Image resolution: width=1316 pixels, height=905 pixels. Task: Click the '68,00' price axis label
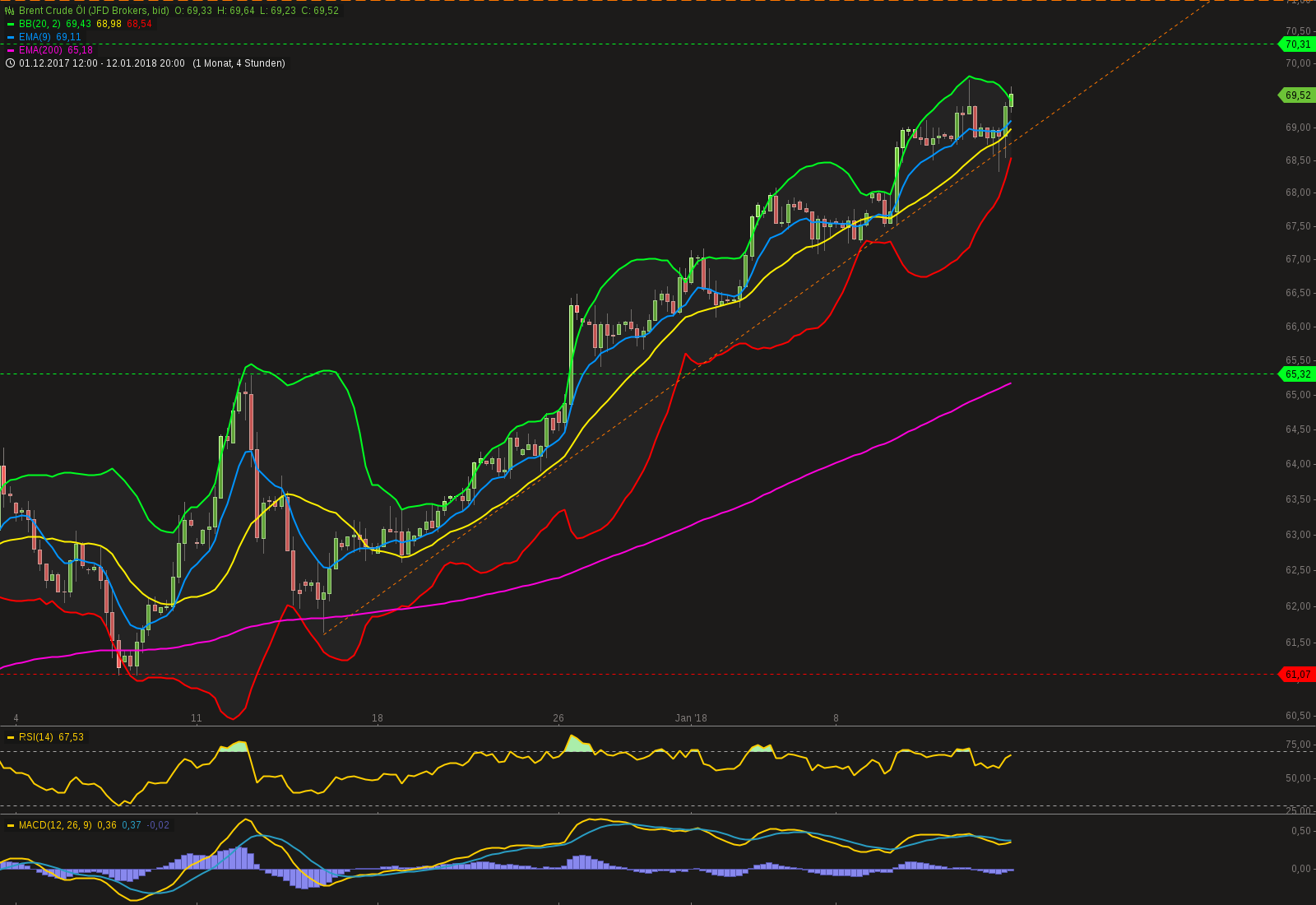1298,193
